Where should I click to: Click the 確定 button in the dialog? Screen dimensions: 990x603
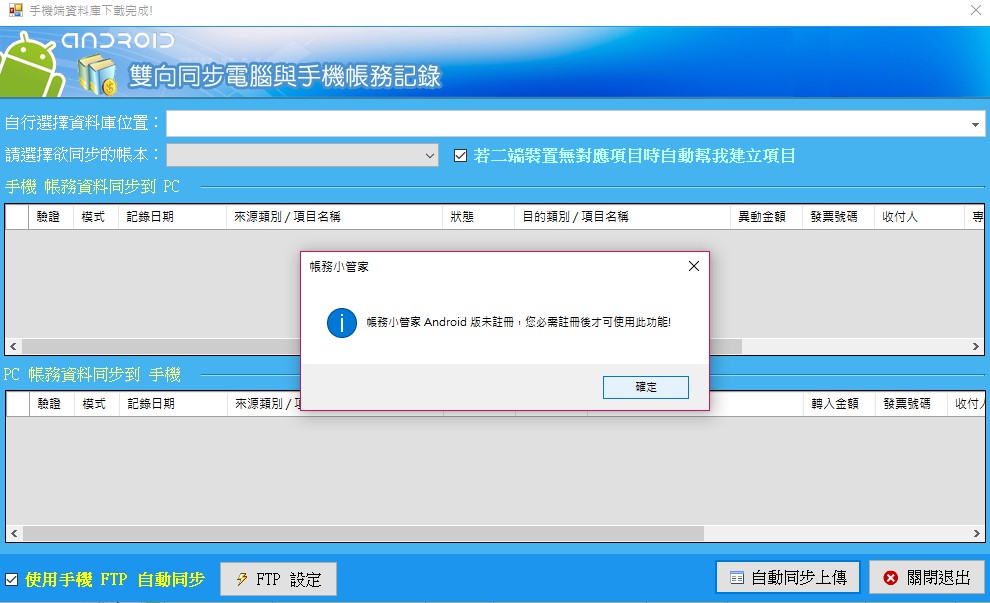645,387
